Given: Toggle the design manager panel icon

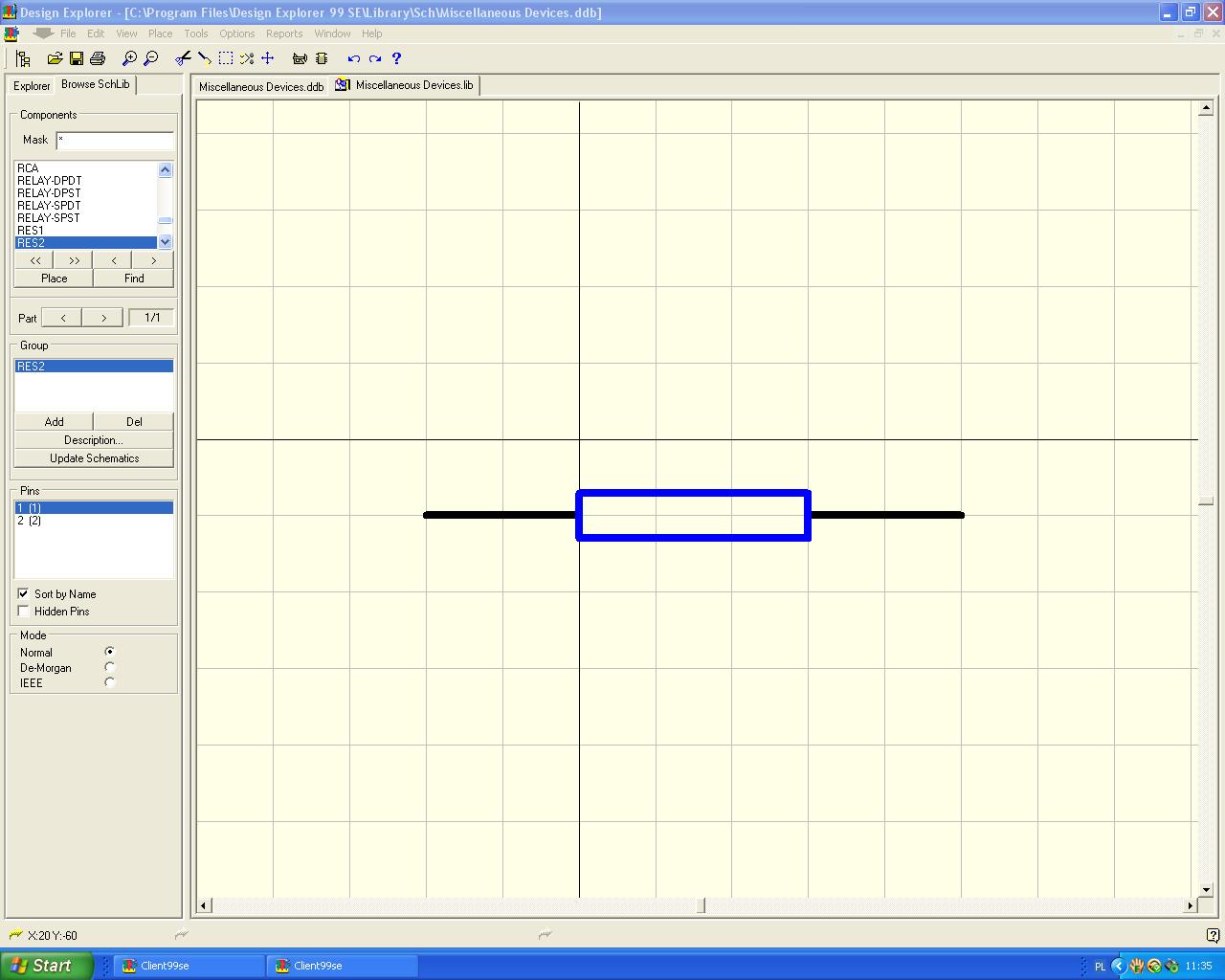Looking at the screenshot, I should point(23,58).
